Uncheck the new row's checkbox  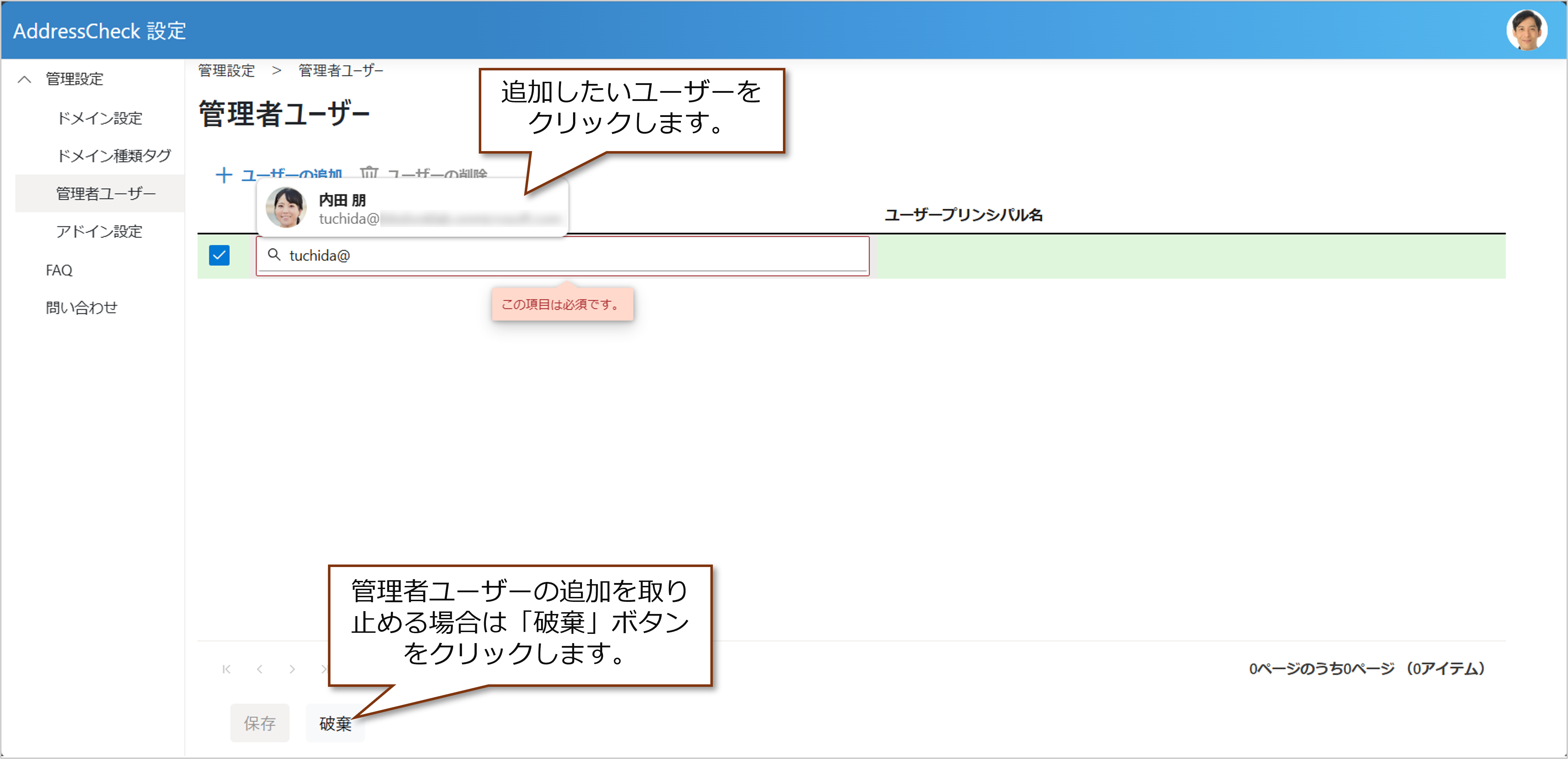pyautogui.click(x=219, y=256)
